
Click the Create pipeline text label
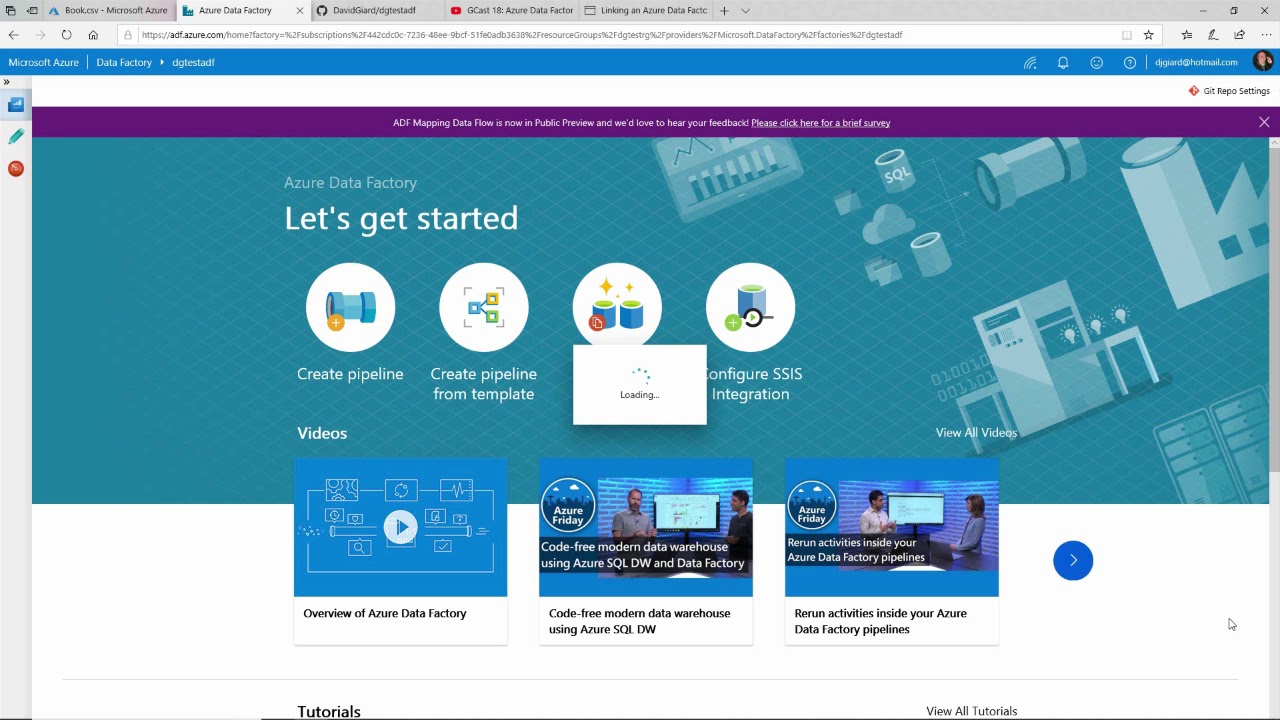coord(350,374)
